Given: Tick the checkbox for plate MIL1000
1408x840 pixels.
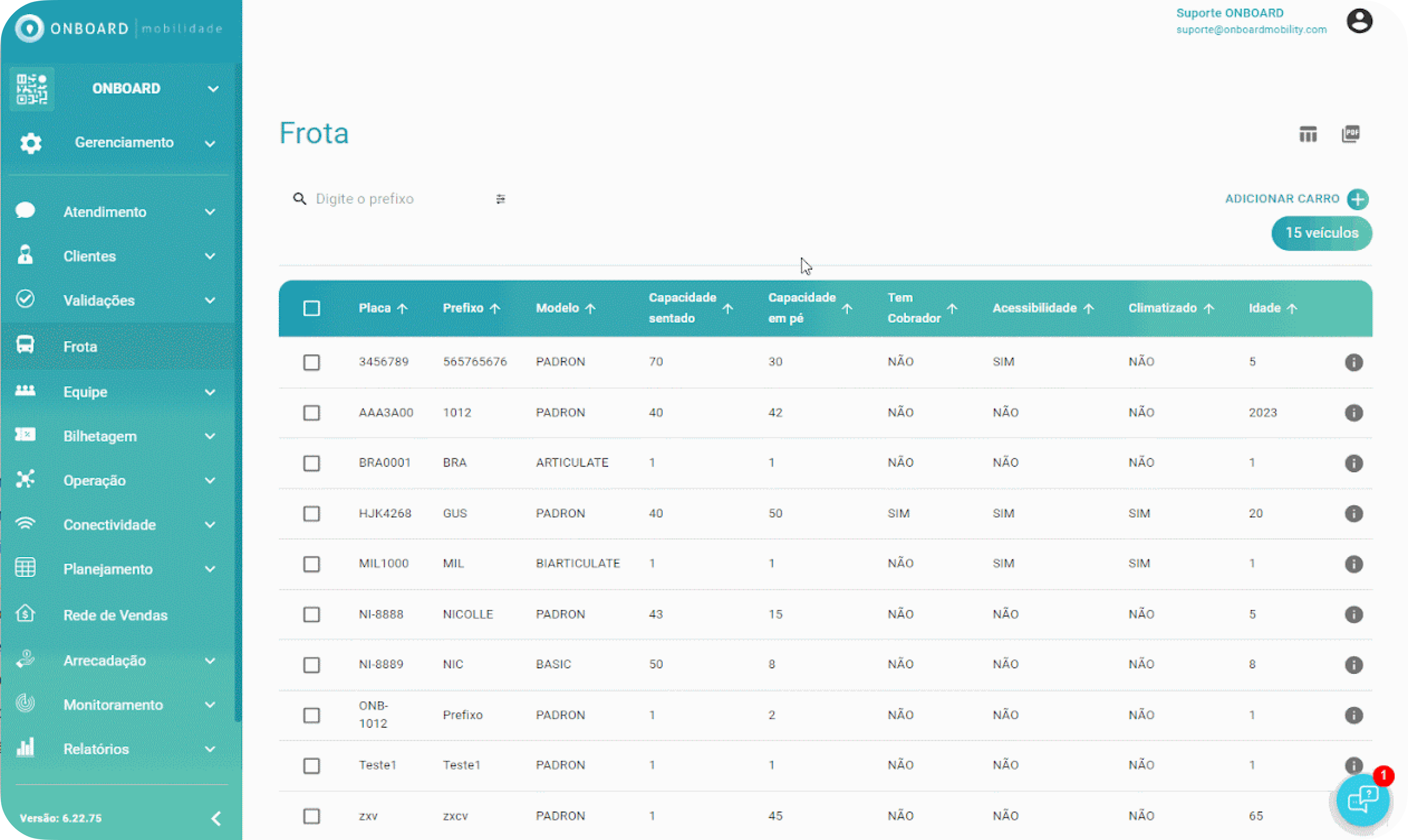Looking at the screenshot, I should pyautogui.click(x=311, y=564).
